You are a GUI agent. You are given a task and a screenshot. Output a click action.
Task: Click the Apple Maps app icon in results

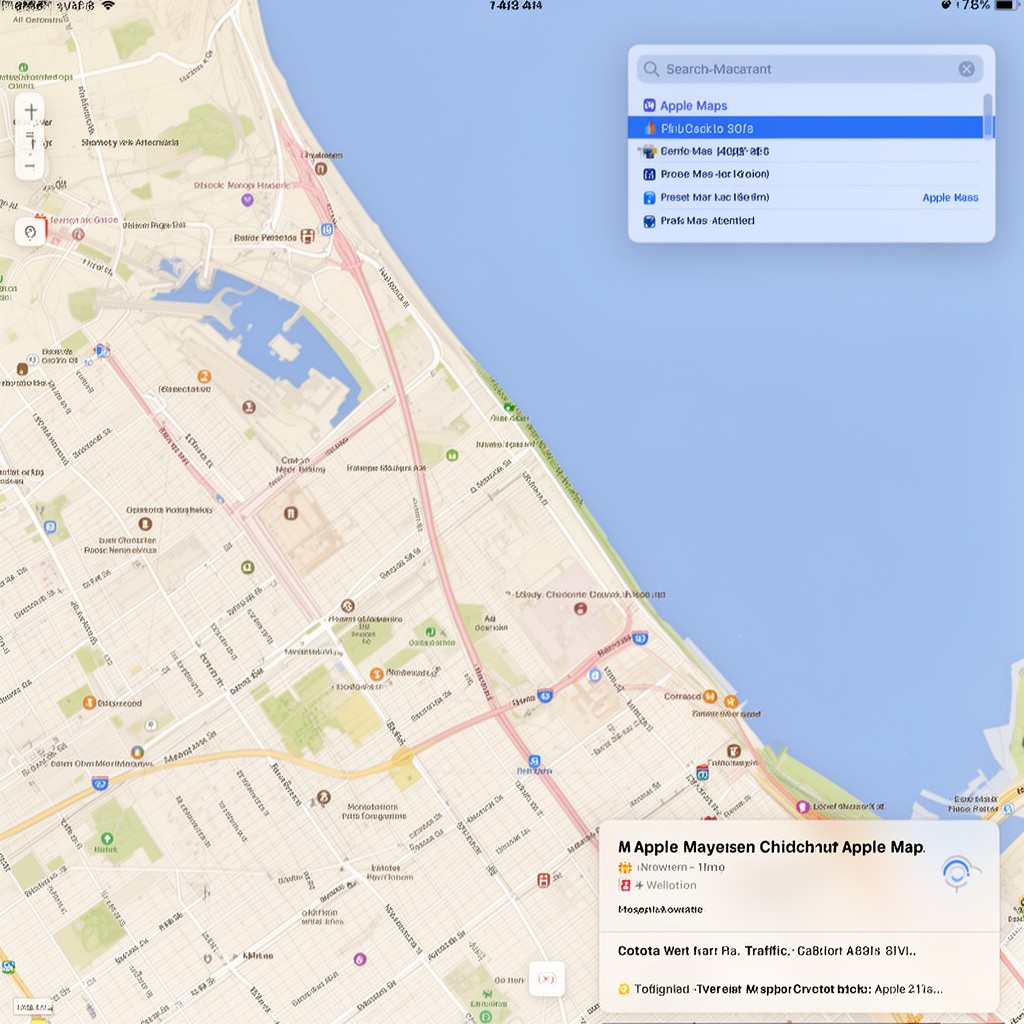point(649,106)
